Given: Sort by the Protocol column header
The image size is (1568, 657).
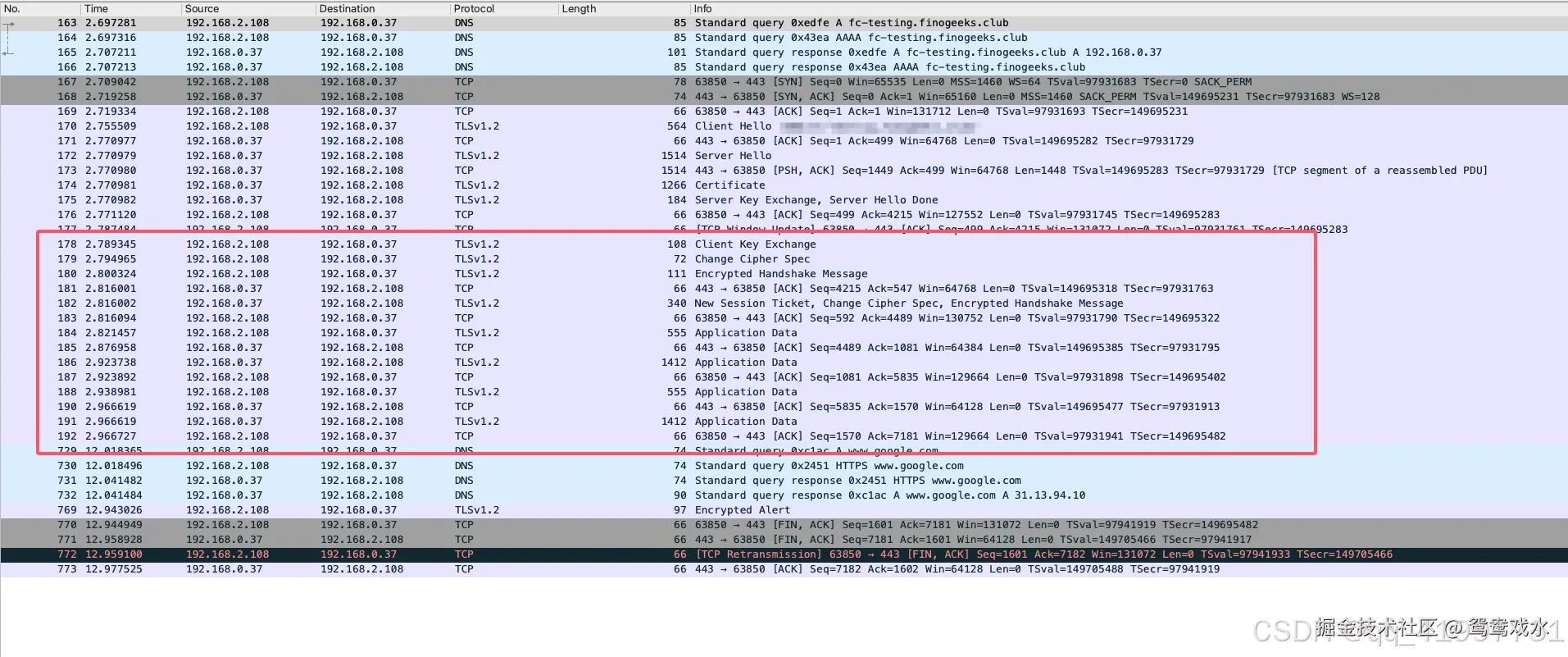Looking at the screenshot, I should (x=504, y=8).
